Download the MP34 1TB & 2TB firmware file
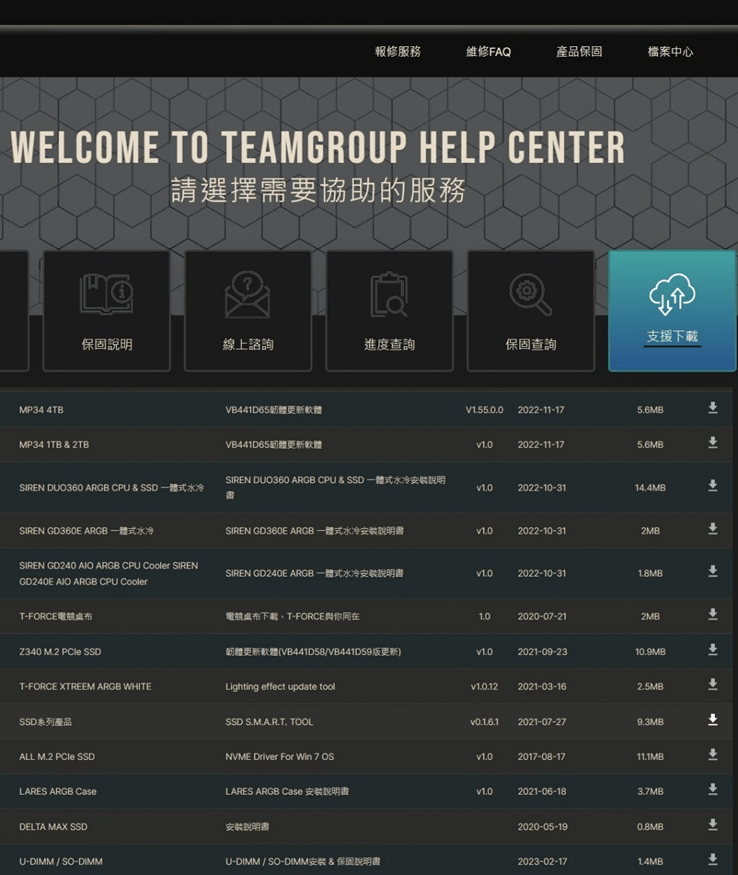The width and height of the screenshot is (738, 875). (x=713, y=443)
